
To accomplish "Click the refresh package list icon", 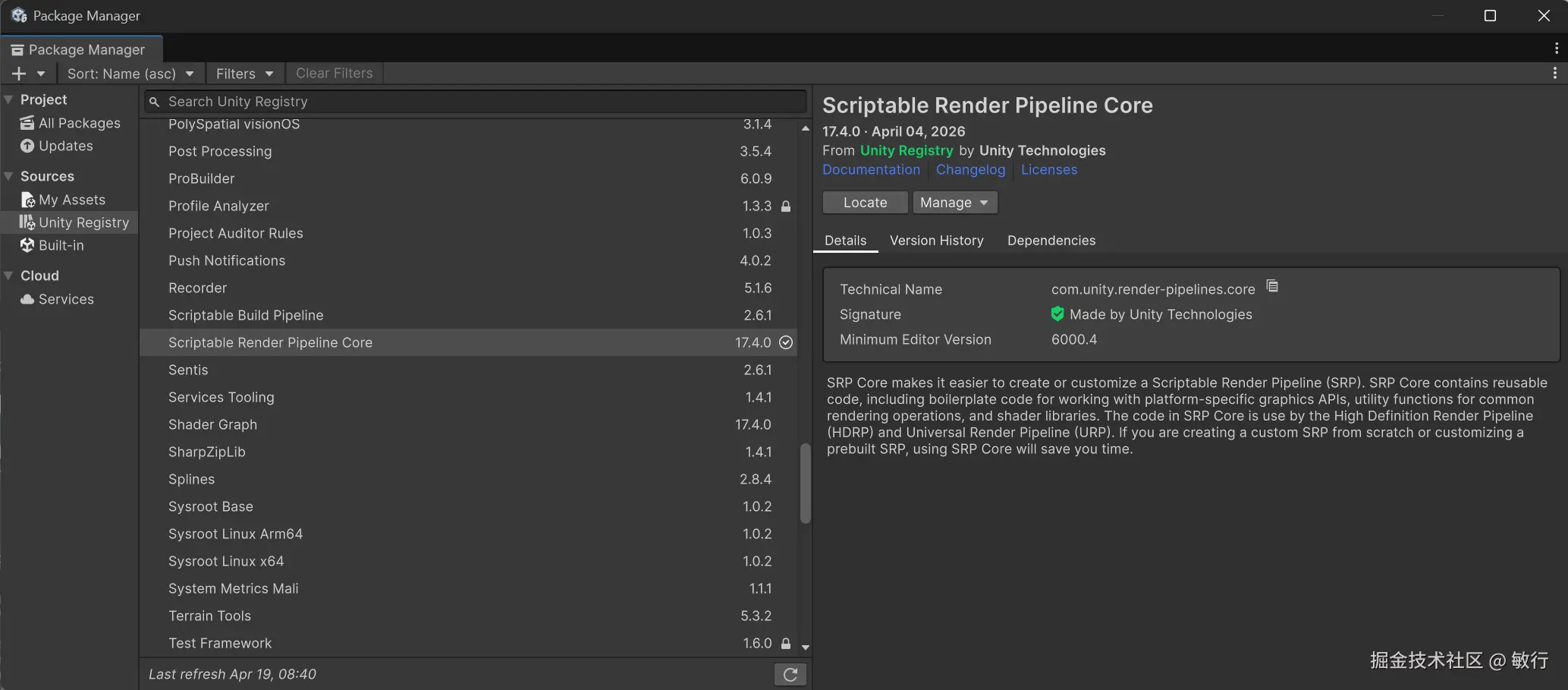I will pyautogui.click(x=790, y=674).
